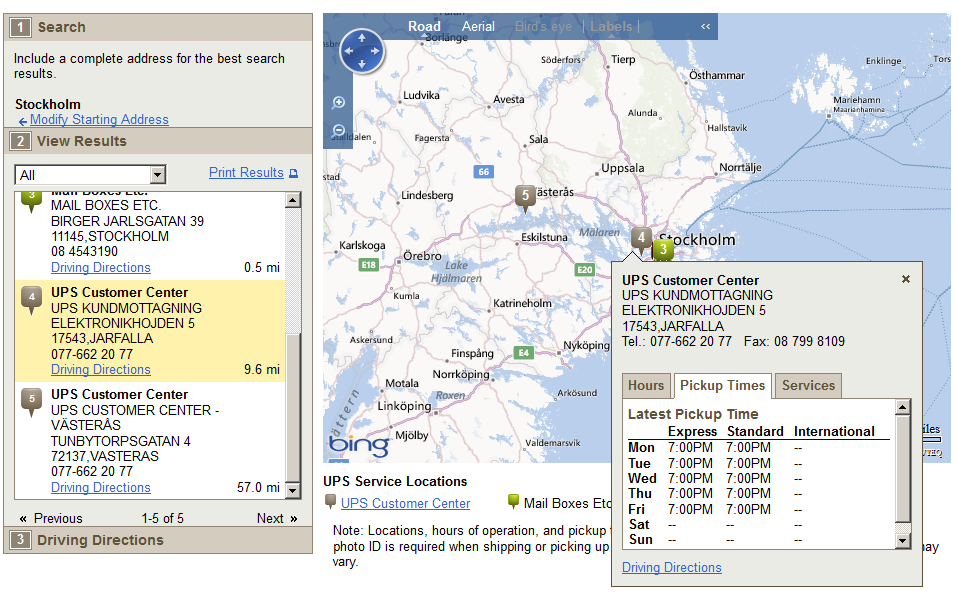This screenshot has width=974, height=594.
Task: Go to Previous results page
Action: (51, 518)
